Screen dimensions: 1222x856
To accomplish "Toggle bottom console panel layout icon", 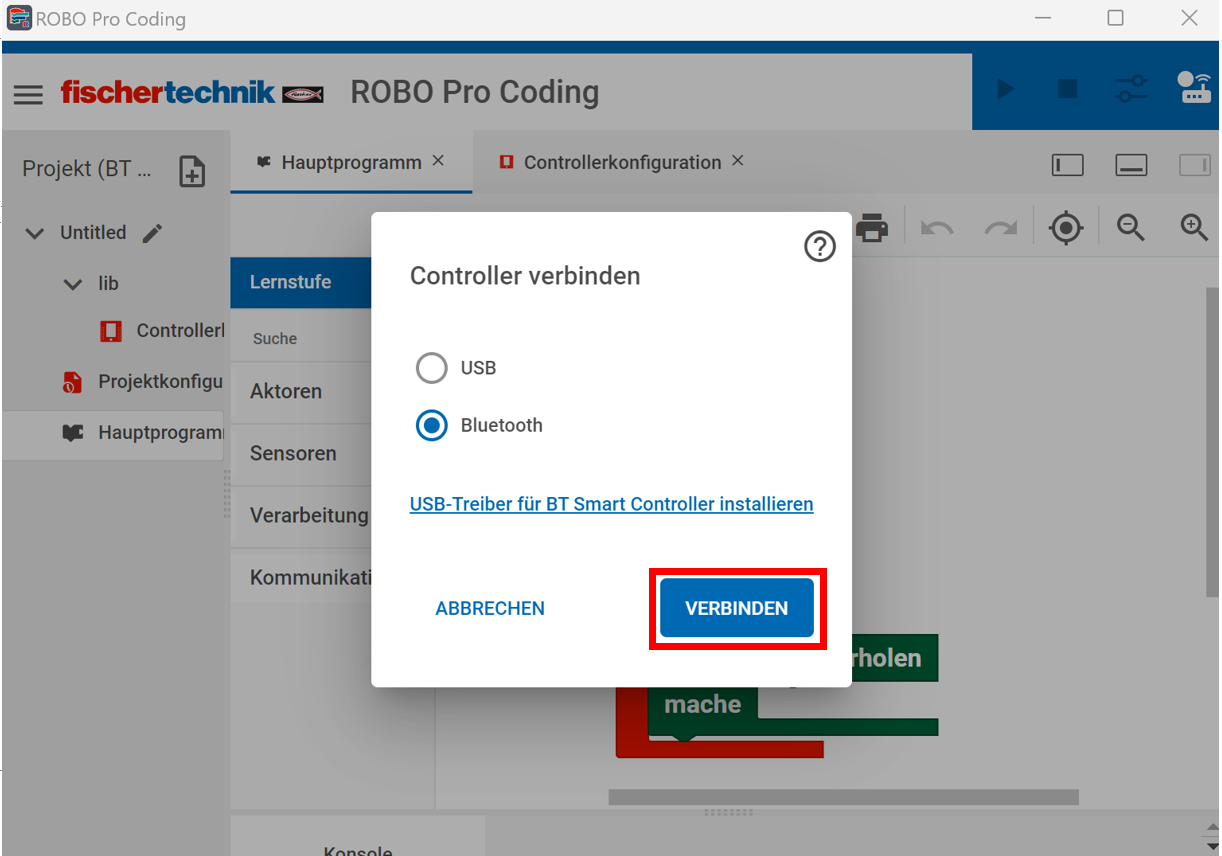I will [1131, 166].
